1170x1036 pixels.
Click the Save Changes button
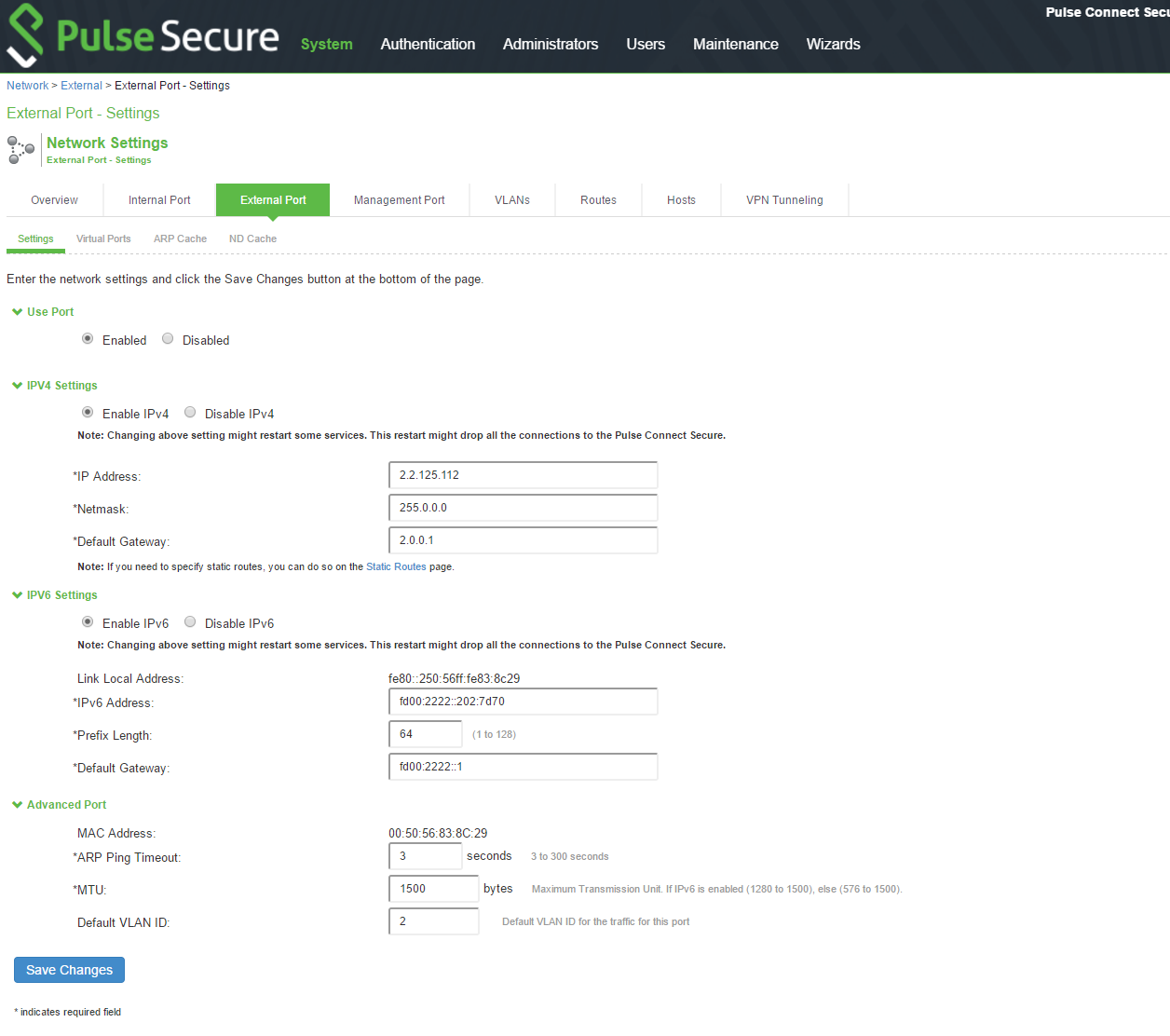[x=69, y=970]
